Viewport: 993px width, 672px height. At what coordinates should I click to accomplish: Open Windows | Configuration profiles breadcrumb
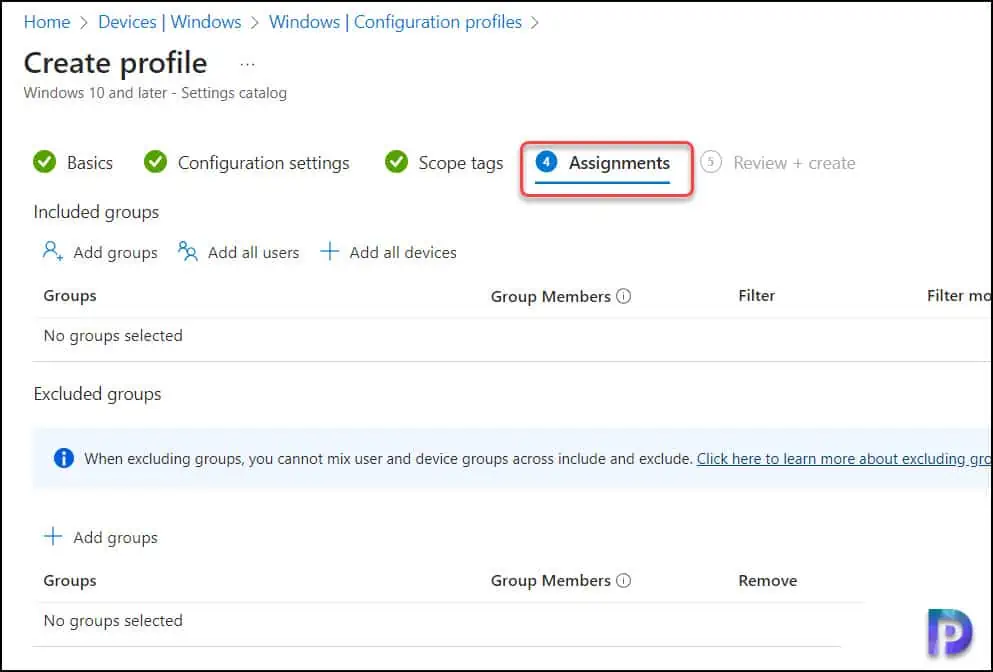[x=395, y=22]
